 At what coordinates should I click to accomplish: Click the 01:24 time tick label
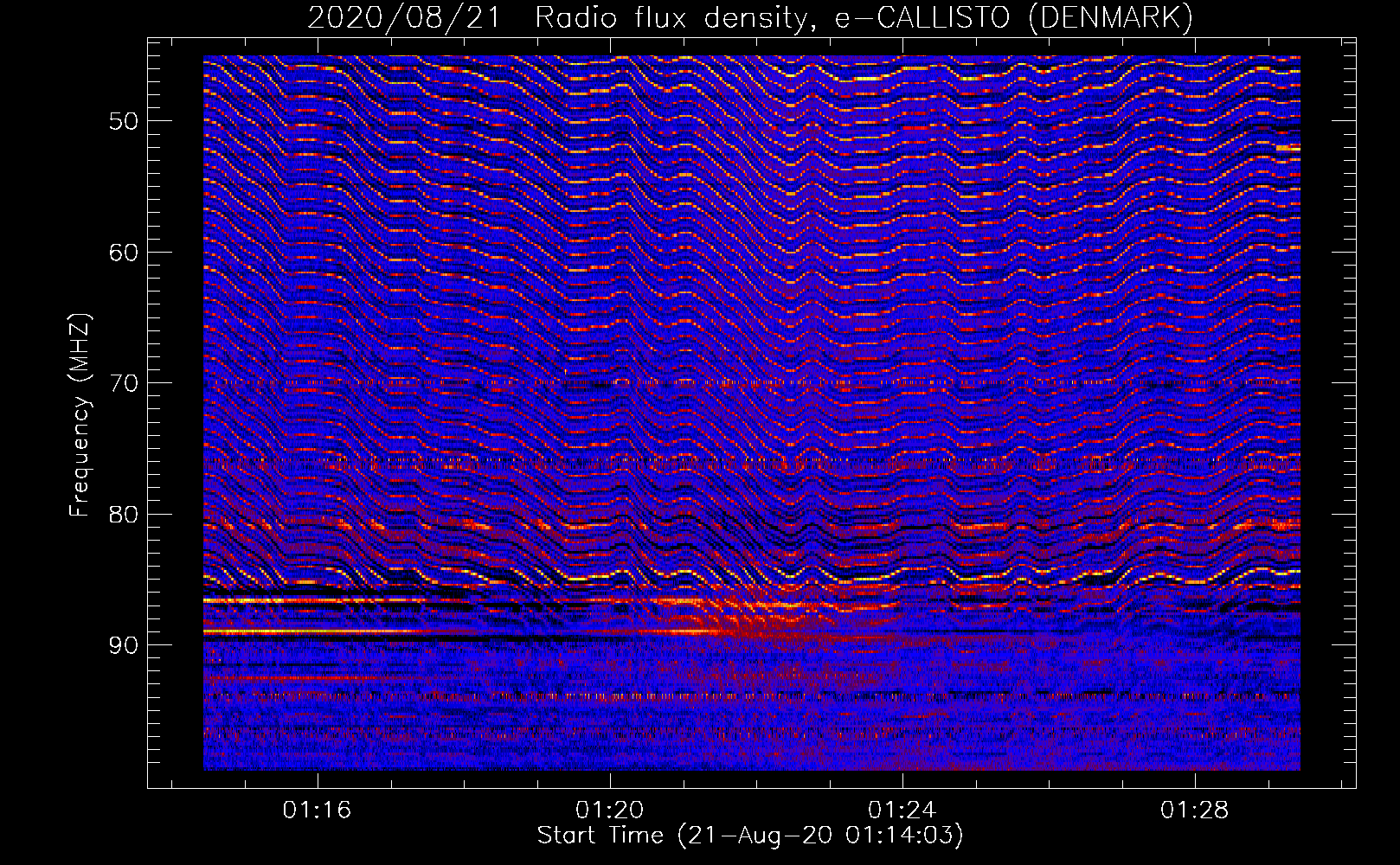pyautogui.click(x=902, y=811)
